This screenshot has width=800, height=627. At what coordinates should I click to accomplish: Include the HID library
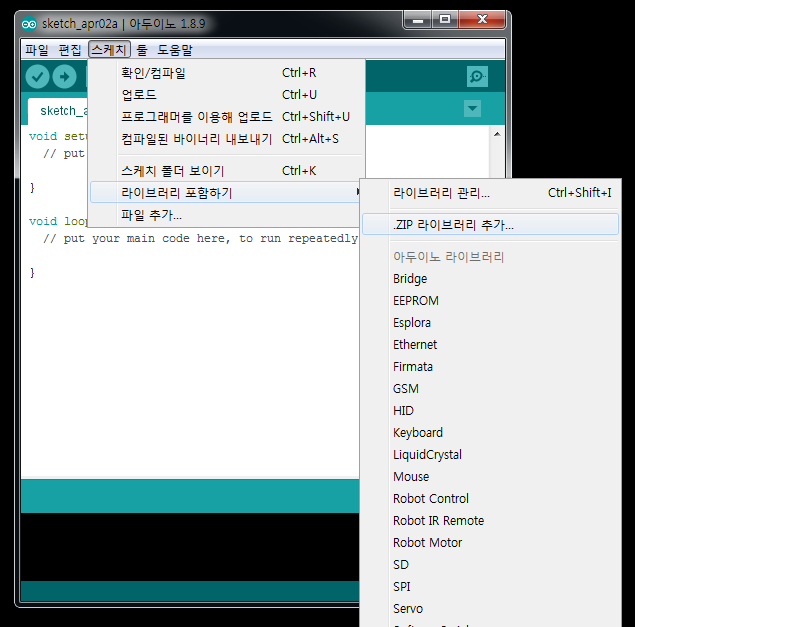(490, 410)
